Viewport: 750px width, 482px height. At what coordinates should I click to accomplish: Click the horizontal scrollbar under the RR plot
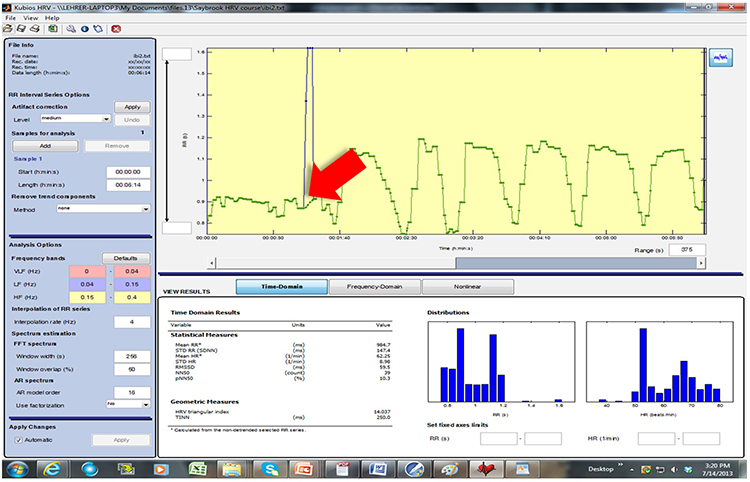450,263
